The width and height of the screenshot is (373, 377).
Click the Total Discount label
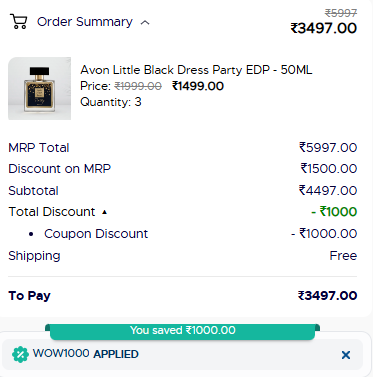click(52, 212)
